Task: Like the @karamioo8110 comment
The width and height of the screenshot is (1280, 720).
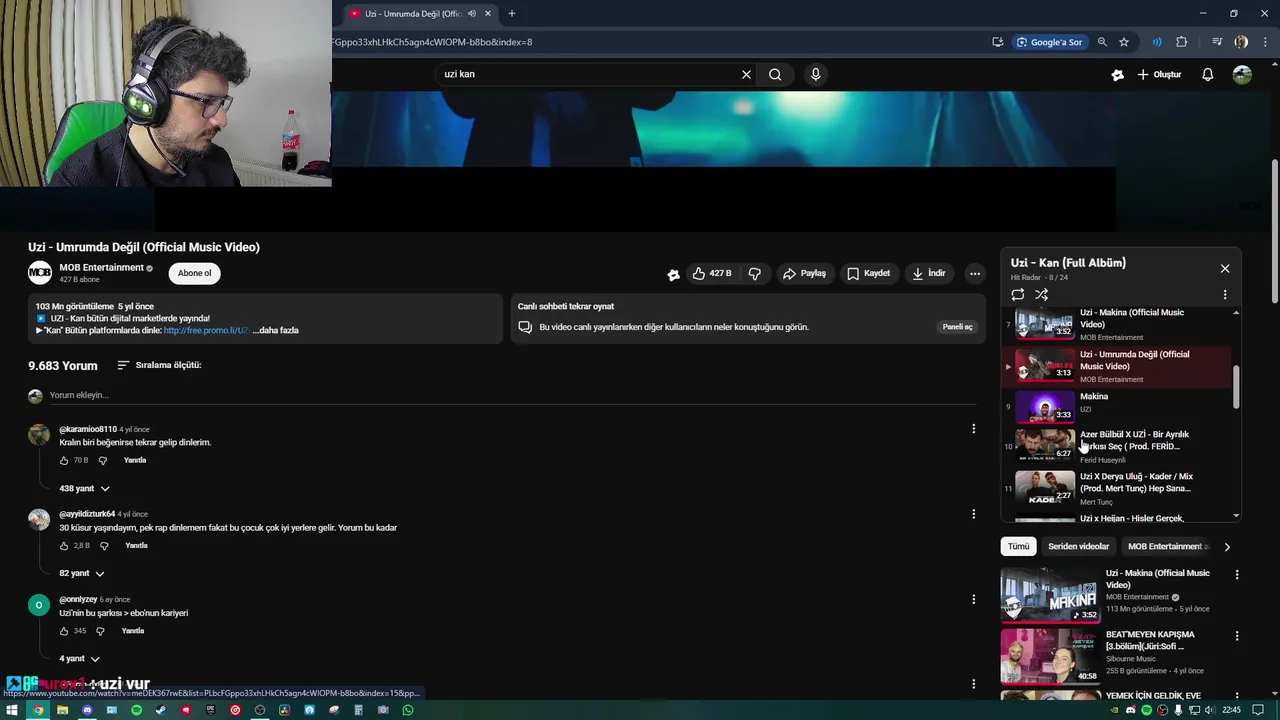Action: click(x=64, y=461)
